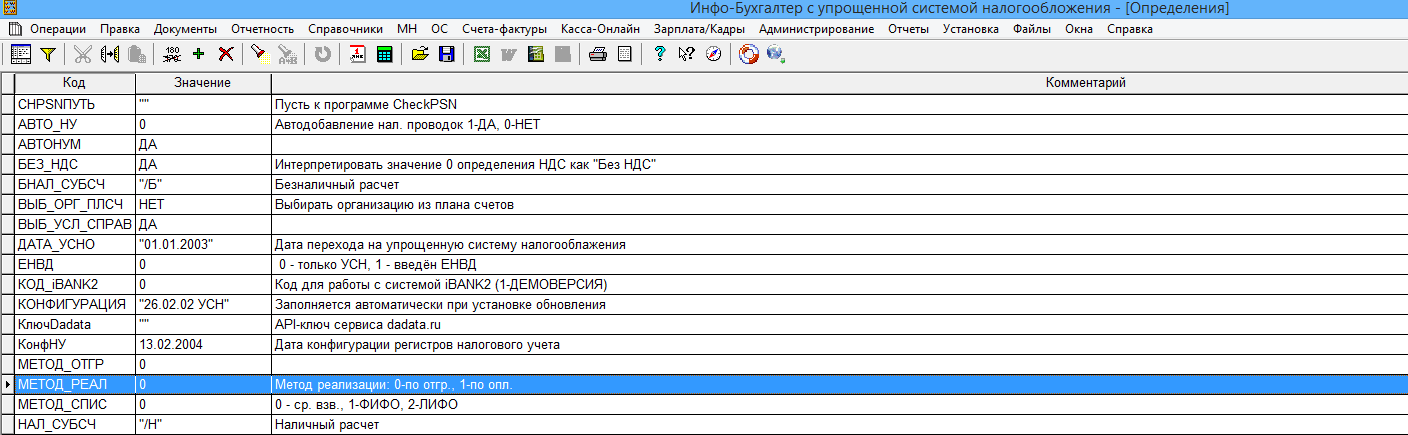Click the red X delete record icon
The height and width of the screenshot is (435, 1408).
(225, 55)
